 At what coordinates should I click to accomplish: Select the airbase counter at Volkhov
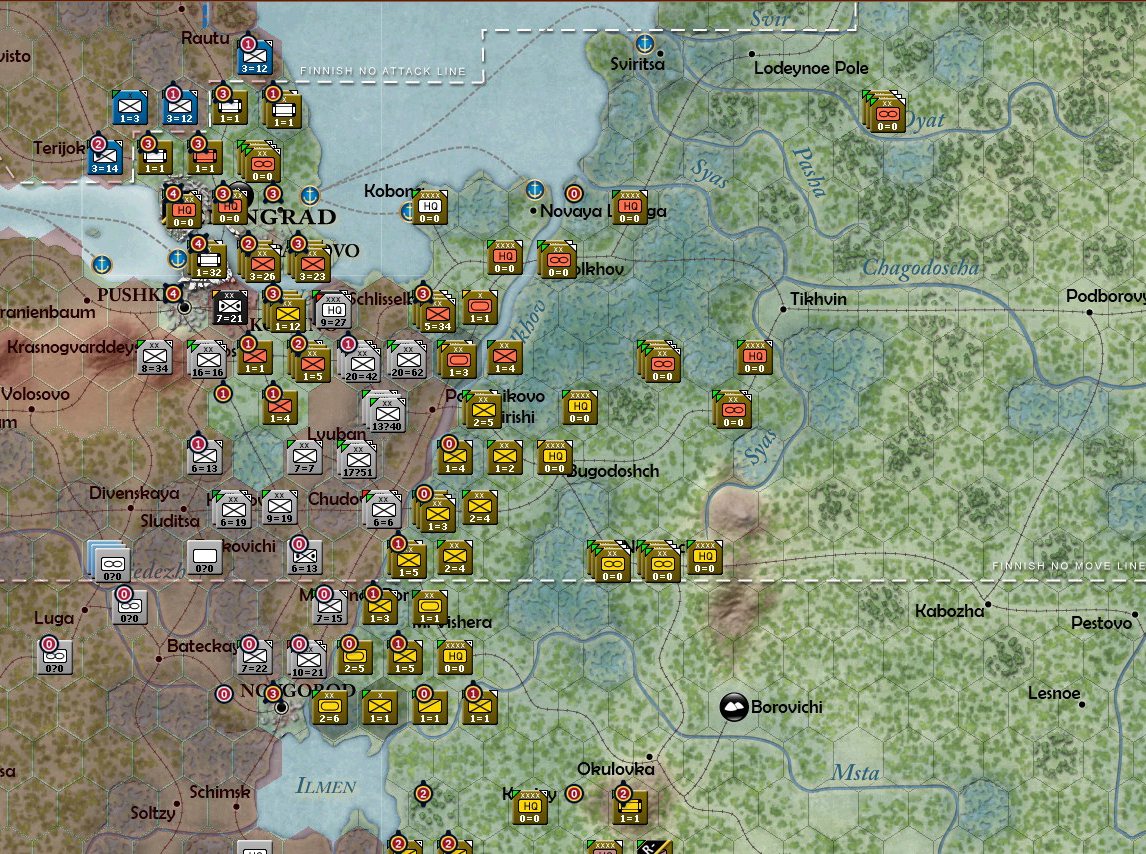point(558,260)
